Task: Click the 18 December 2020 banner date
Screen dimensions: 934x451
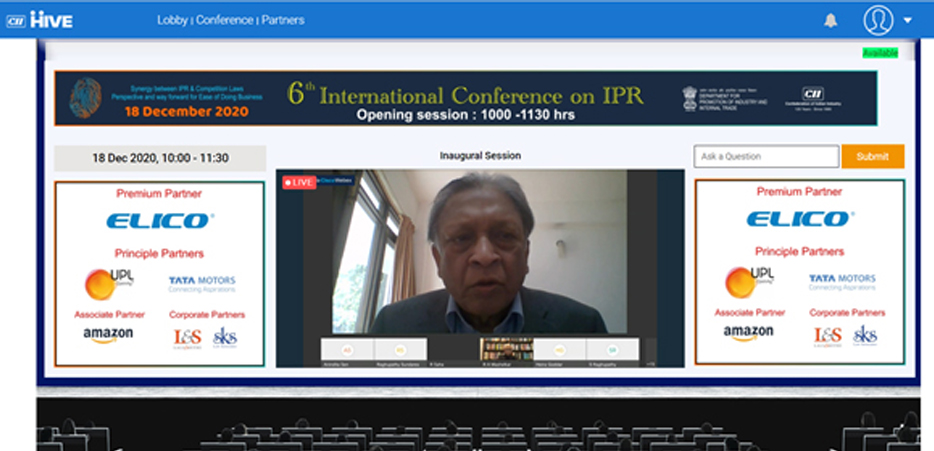Action: click(x=188, y=111)
